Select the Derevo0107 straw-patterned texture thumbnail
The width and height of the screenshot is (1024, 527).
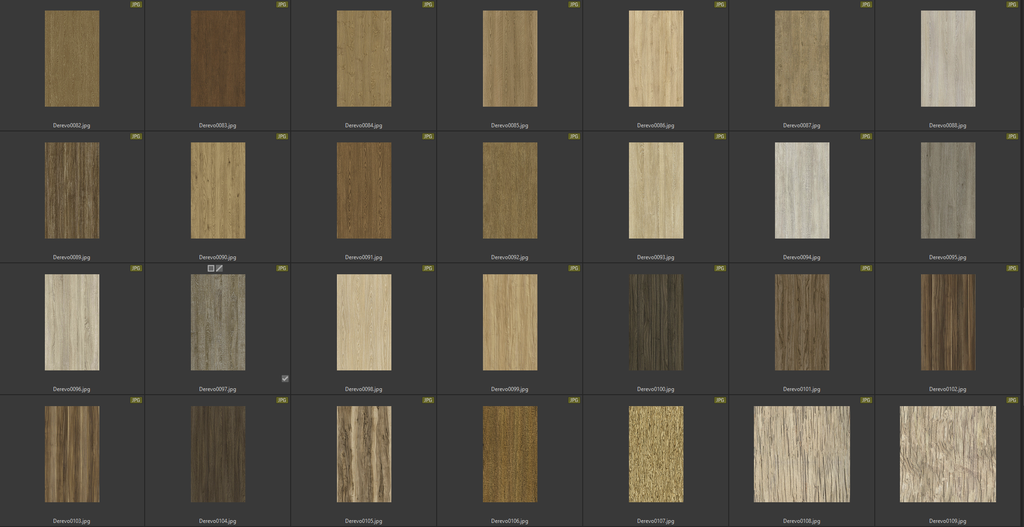[x=656, y=454]
